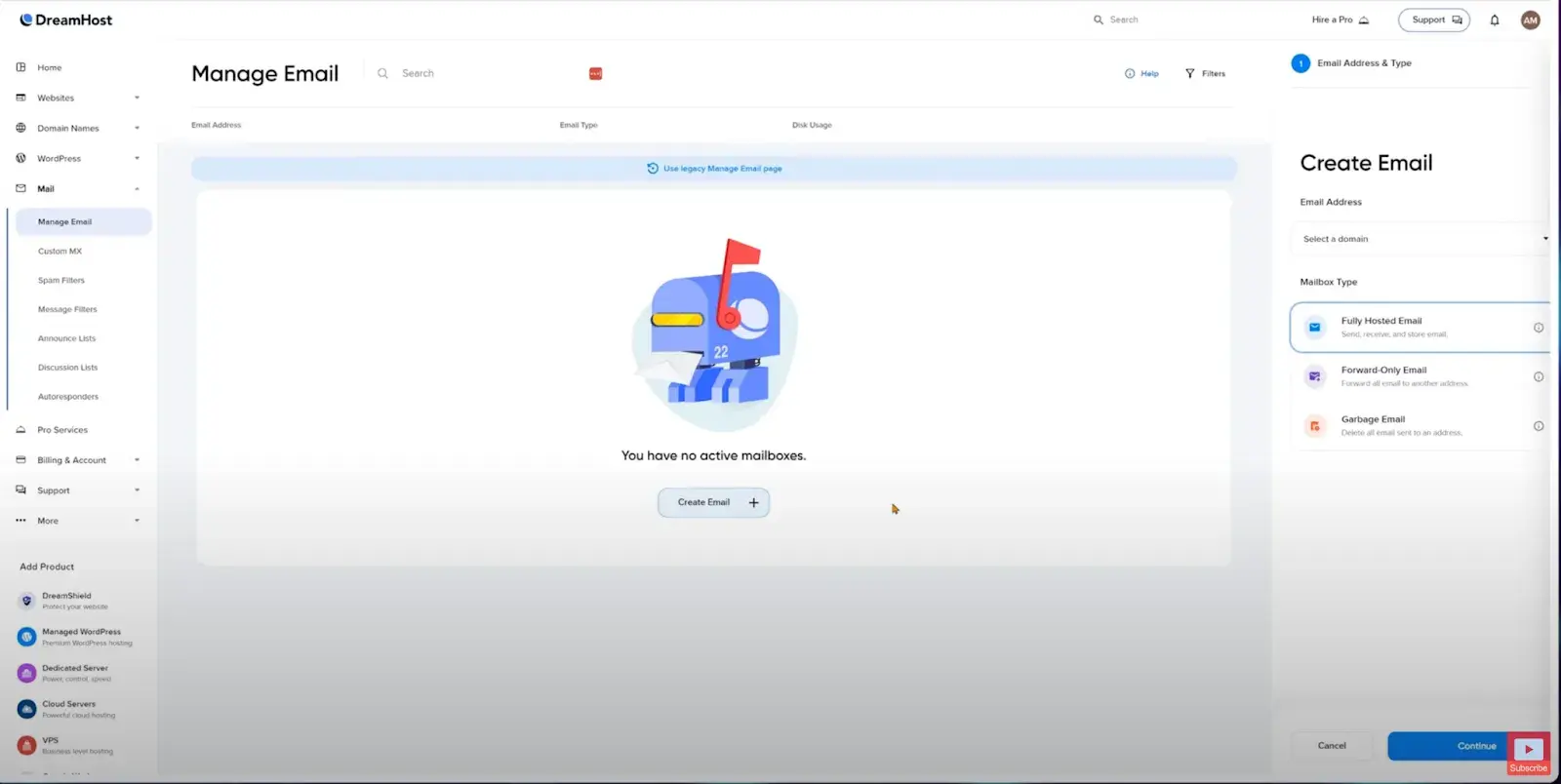Click the More ellipsis icon
This screenshot has width=1561, height=784.
coord(20,521)
